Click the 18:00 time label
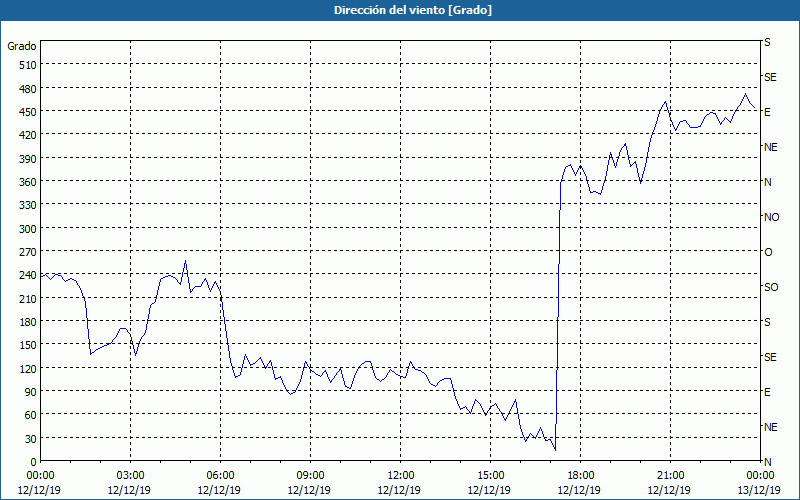 point(580,476)
